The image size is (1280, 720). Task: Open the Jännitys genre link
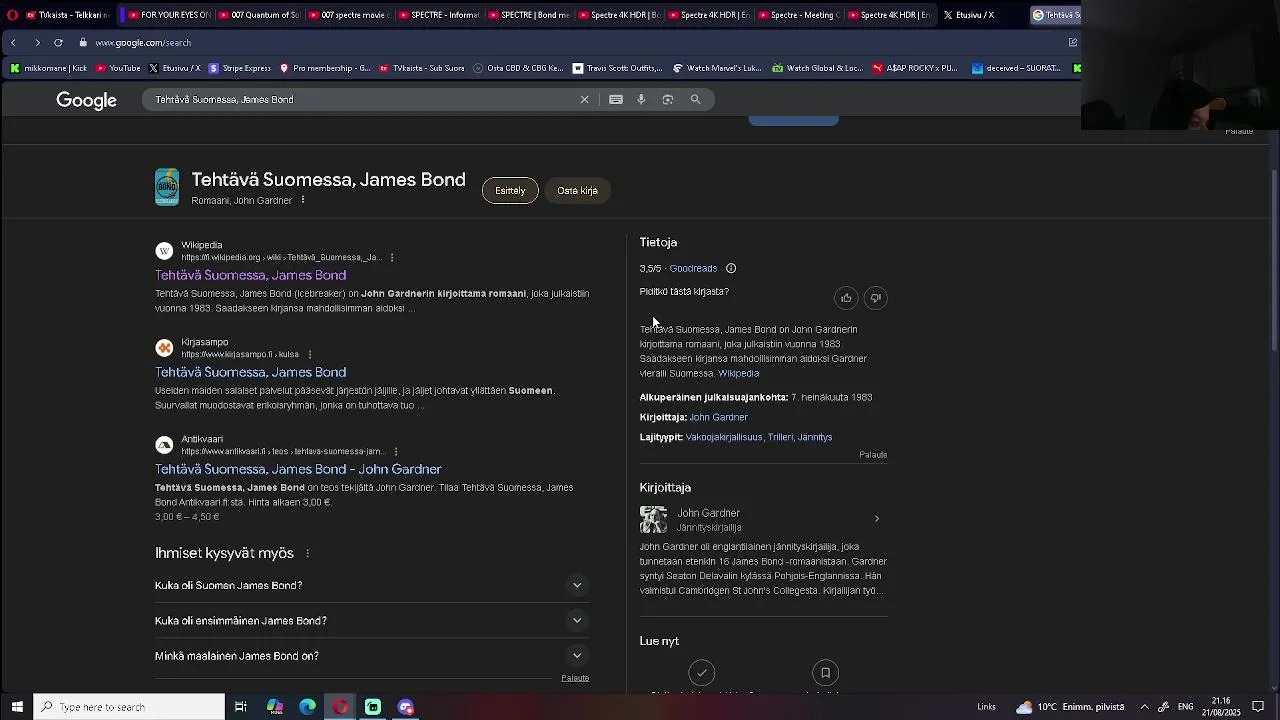(815, 438)
